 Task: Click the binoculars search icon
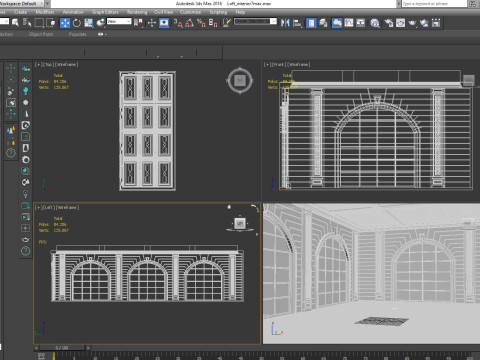click(472, 4)
